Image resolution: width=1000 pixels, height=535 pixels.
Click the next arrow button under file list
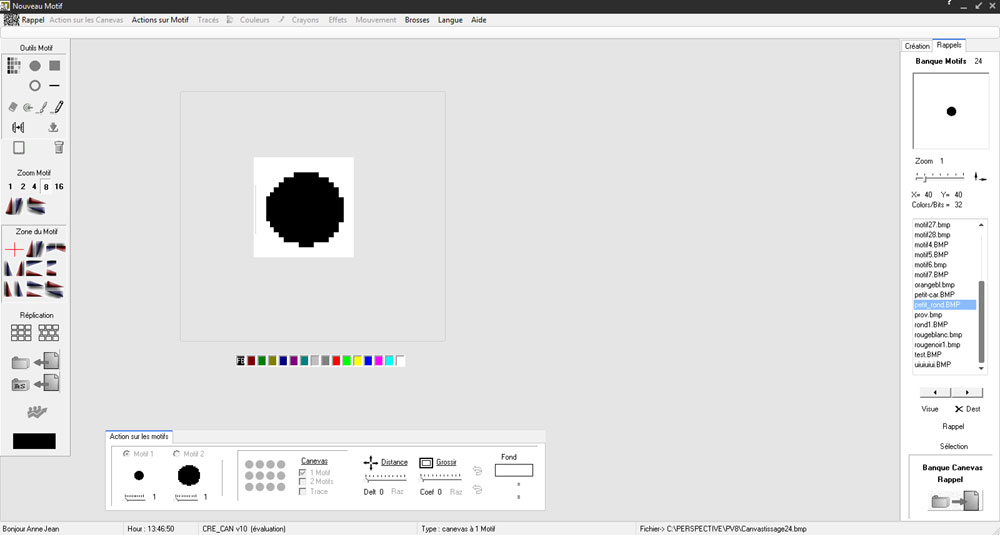coord(966,393)
